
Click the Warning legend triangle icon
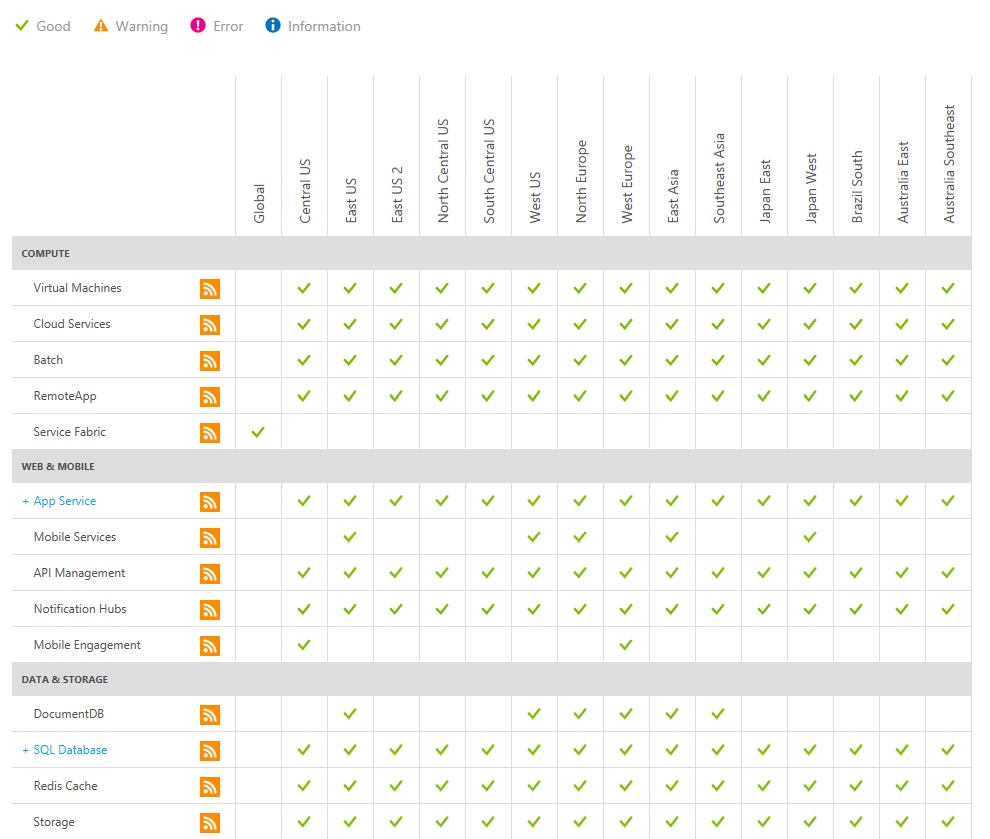[100, 25]
